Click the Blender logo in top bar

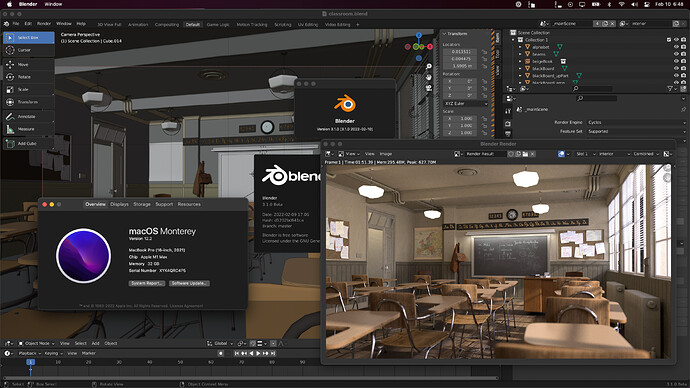tap(6, 24)
